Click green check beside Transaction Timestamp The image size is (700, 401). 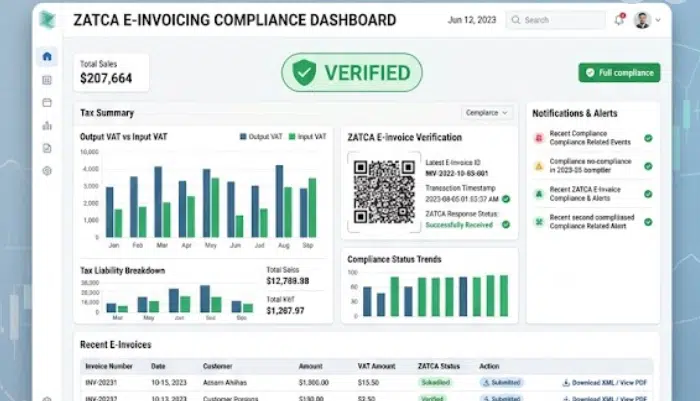506,199
